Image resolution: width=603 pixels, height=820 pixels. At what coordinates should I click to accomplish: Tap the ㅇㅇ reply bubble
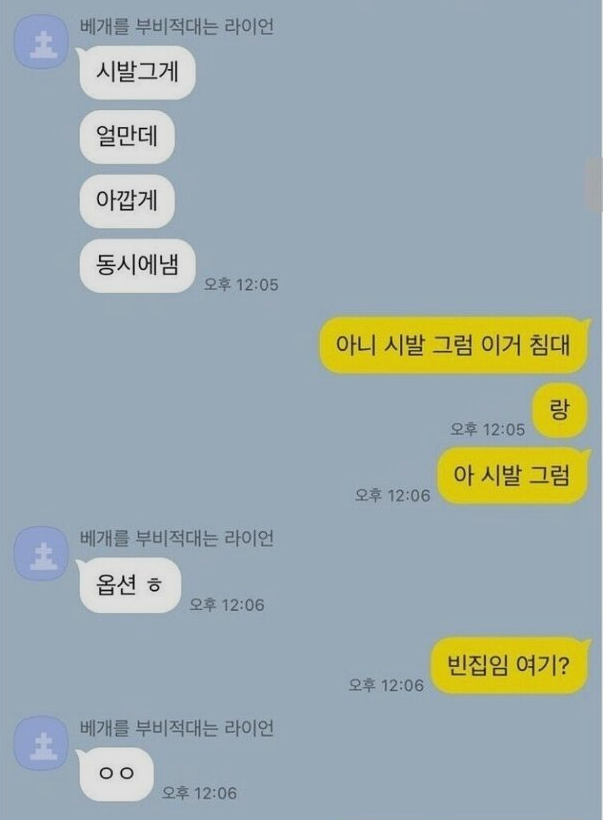116,774
